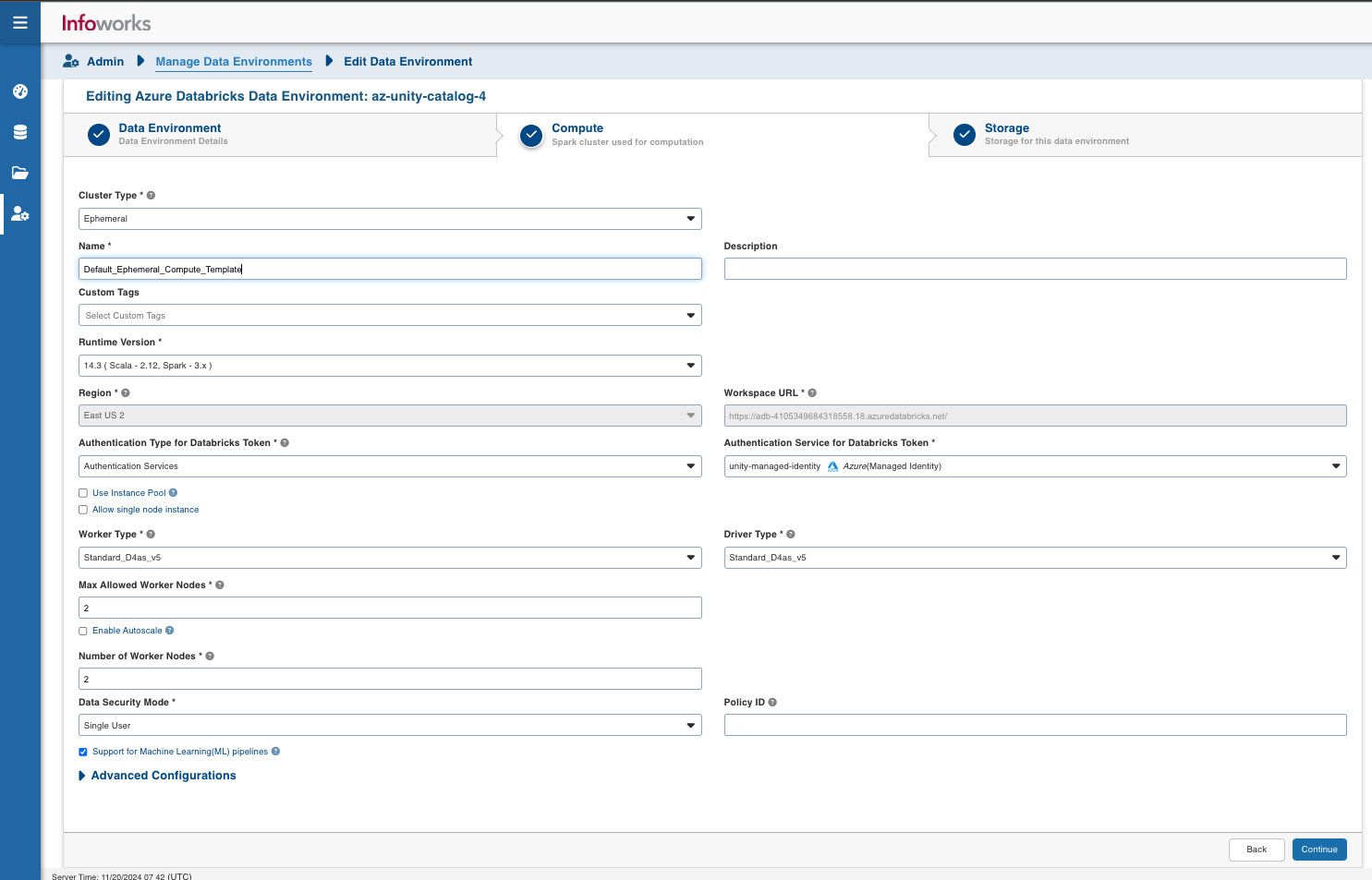The image size is (1372, 880).
Task: Focus the Name input field
Action: click(x=390, y=269)
